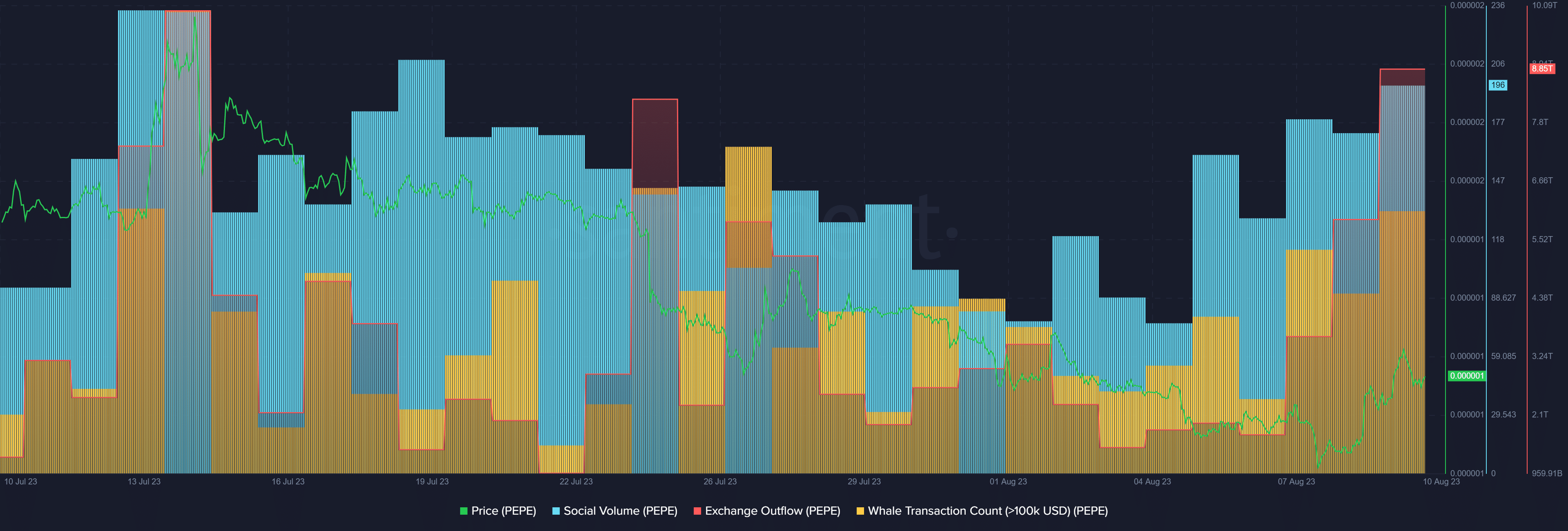The image size is (1568, 531).
Task: Click the '01 Aug 23' x-axis date label
Action: pos(1008,482)
